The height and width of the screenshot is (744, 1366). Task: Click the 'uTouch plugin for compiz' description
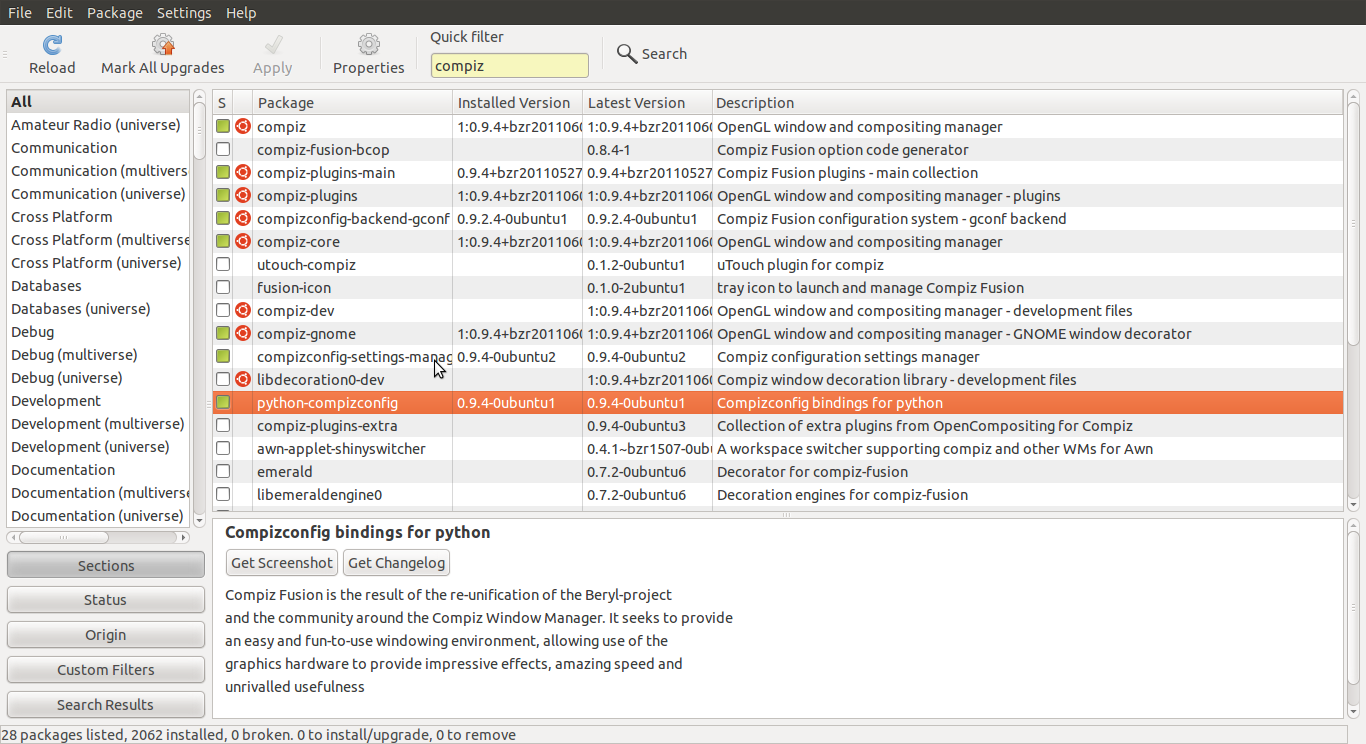click(801, 265)
